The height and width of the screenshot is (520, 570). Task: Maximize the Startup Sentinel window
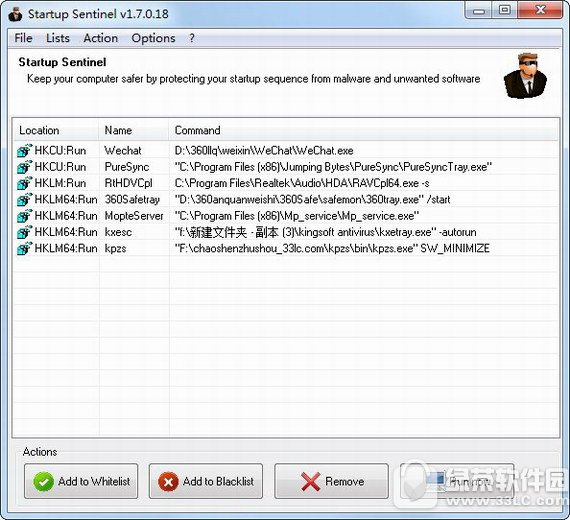pyautogui.click(x=505, y=10)
